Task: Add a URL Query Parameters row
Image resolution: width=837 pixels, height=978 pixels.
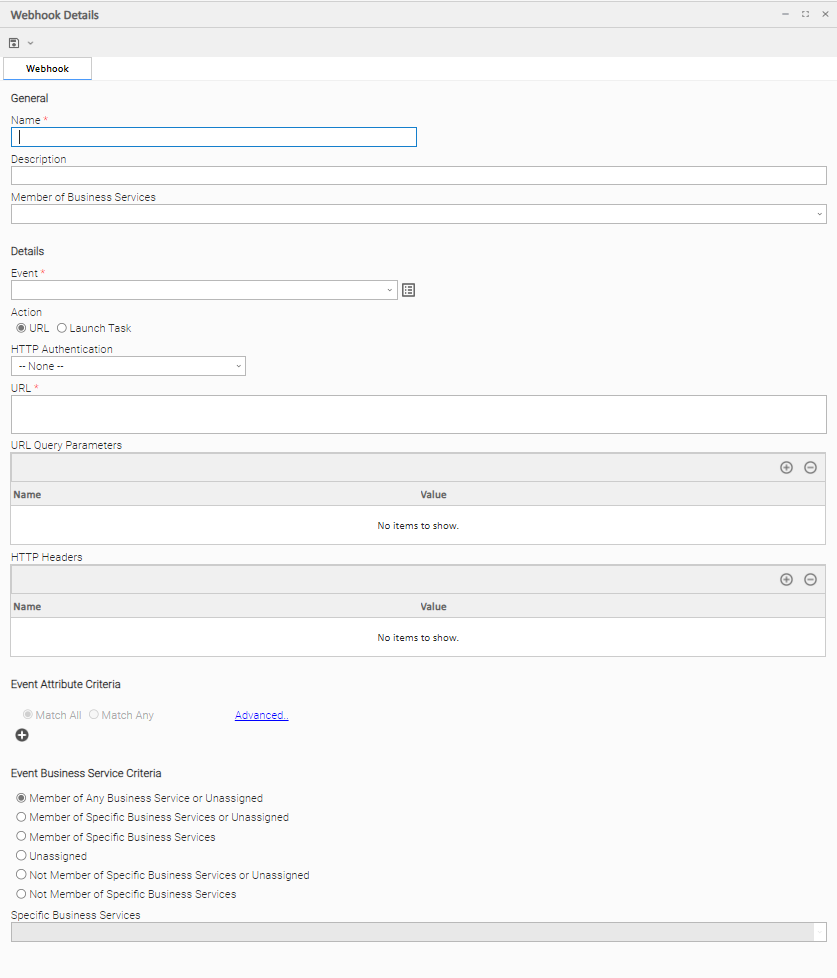Action: pyautogui.click(x=786, y=468)
